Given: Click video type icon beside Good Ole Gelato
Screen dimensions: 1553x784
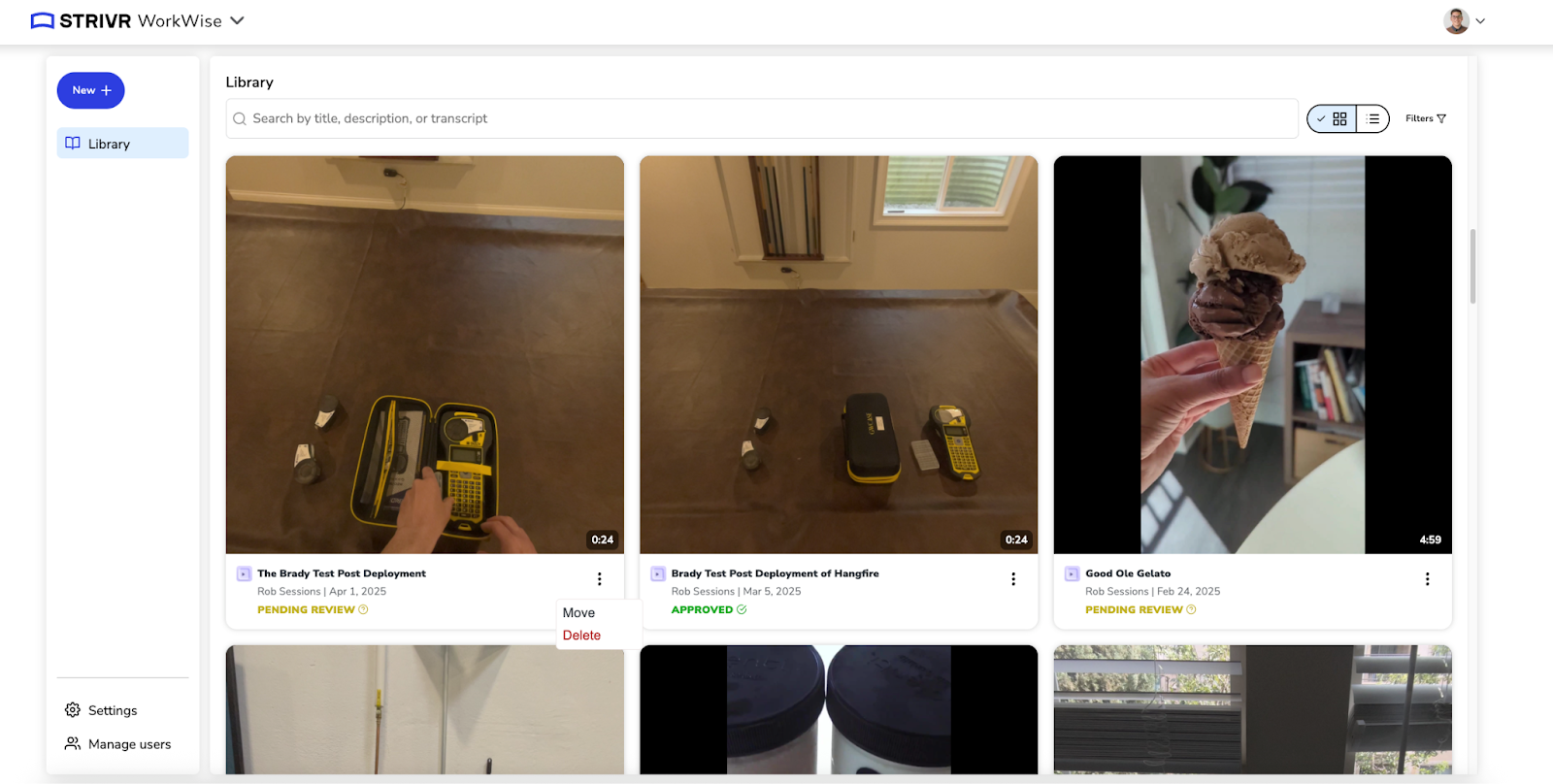Looking at the screenshot, I should [1073, 574].
